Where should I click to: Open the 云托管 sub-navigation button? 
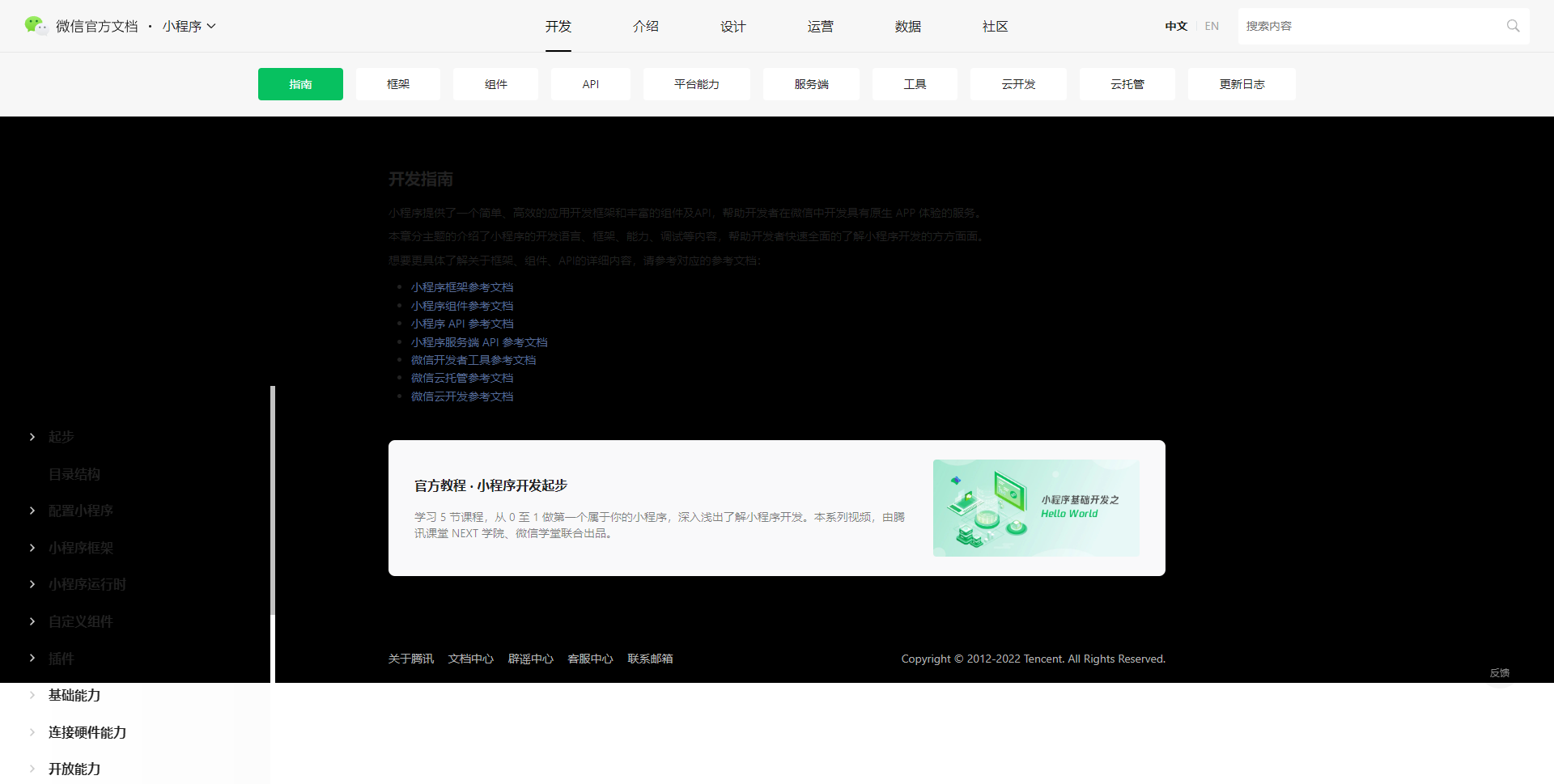(1127, 84)
